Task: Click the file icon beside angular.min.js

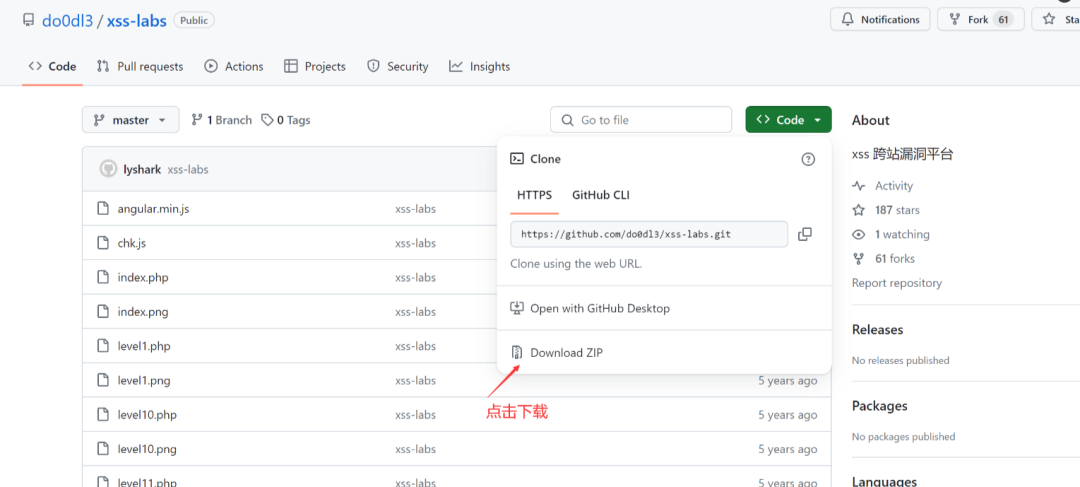Action: point(103,208)
